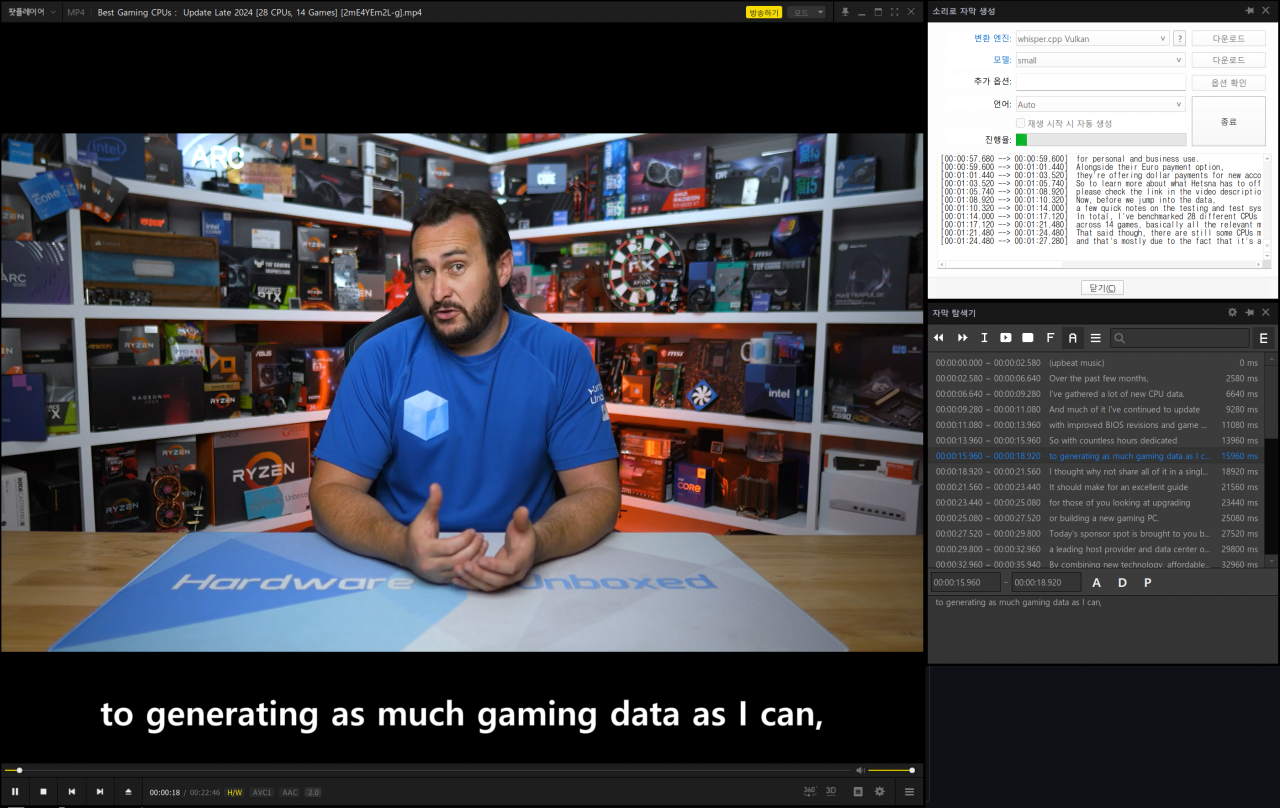Open the 팟플레이어 main menu

pos(32,12)
